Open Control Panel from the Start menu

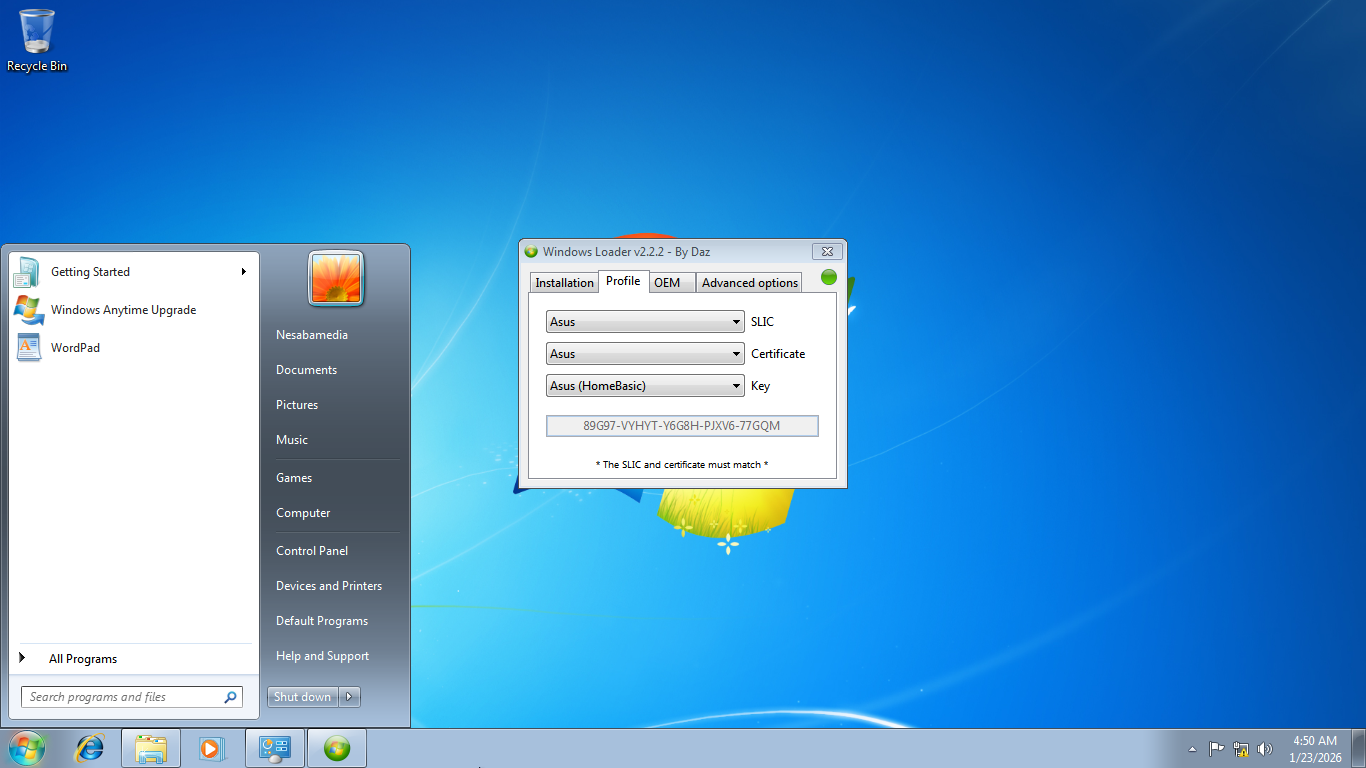pos(312,551)
